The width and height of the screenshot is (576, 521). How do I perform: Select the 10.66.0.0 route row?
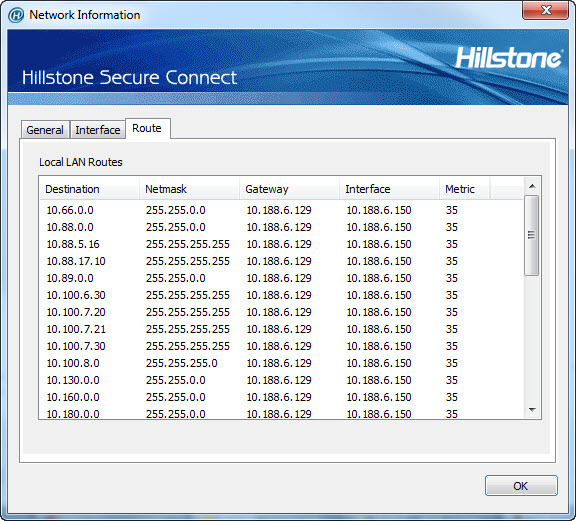281,210
